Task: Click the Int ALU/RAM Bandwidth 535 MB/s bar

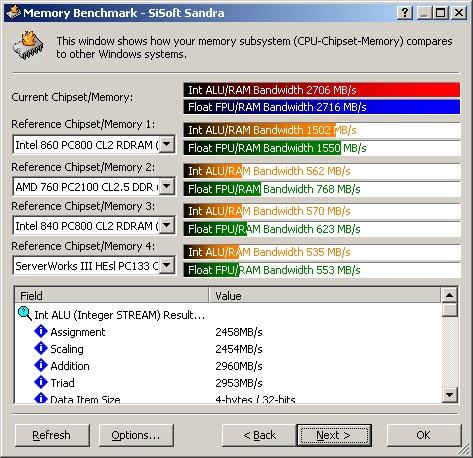Action: [x=322, y=252]
